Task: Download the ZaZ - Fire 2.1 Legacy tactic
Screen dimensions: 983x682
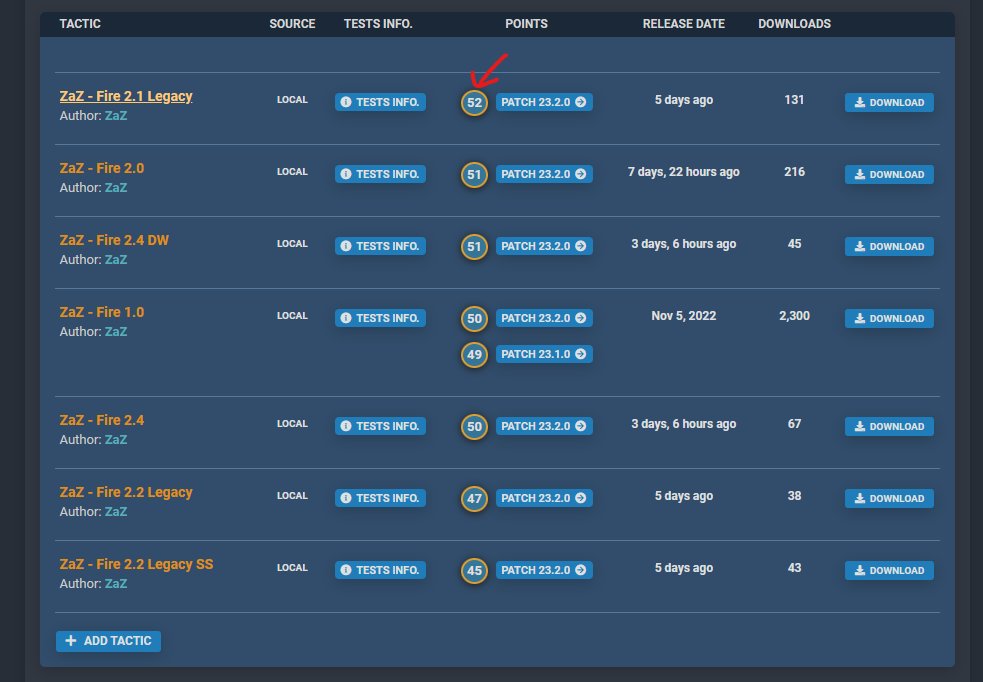Action: coord(889,103)
